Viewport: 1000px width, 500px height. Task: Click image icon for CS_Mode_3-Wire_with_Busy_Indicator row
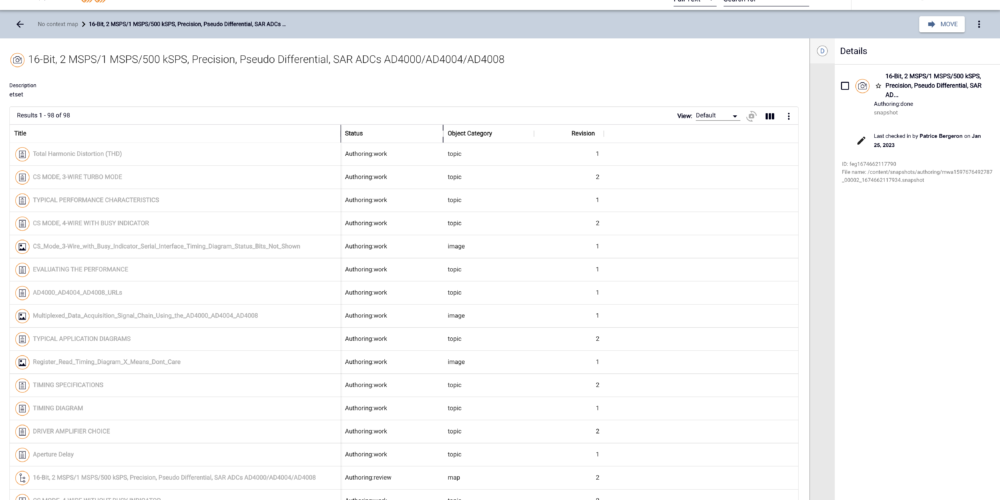22,247
